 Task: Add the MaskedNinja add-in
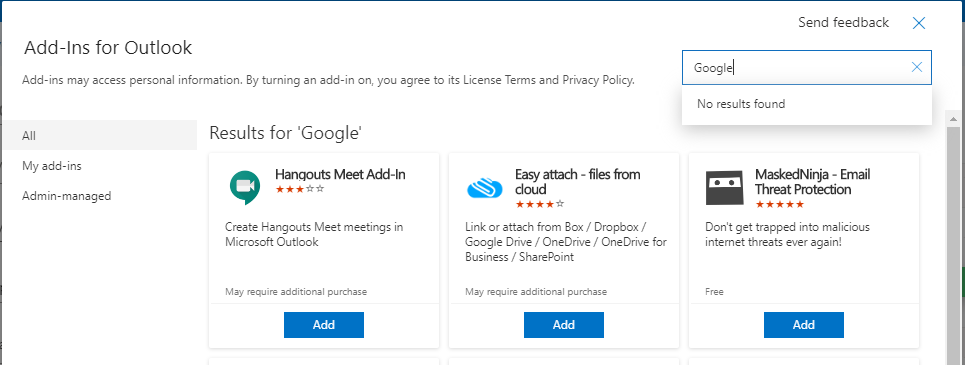[804, 325]
